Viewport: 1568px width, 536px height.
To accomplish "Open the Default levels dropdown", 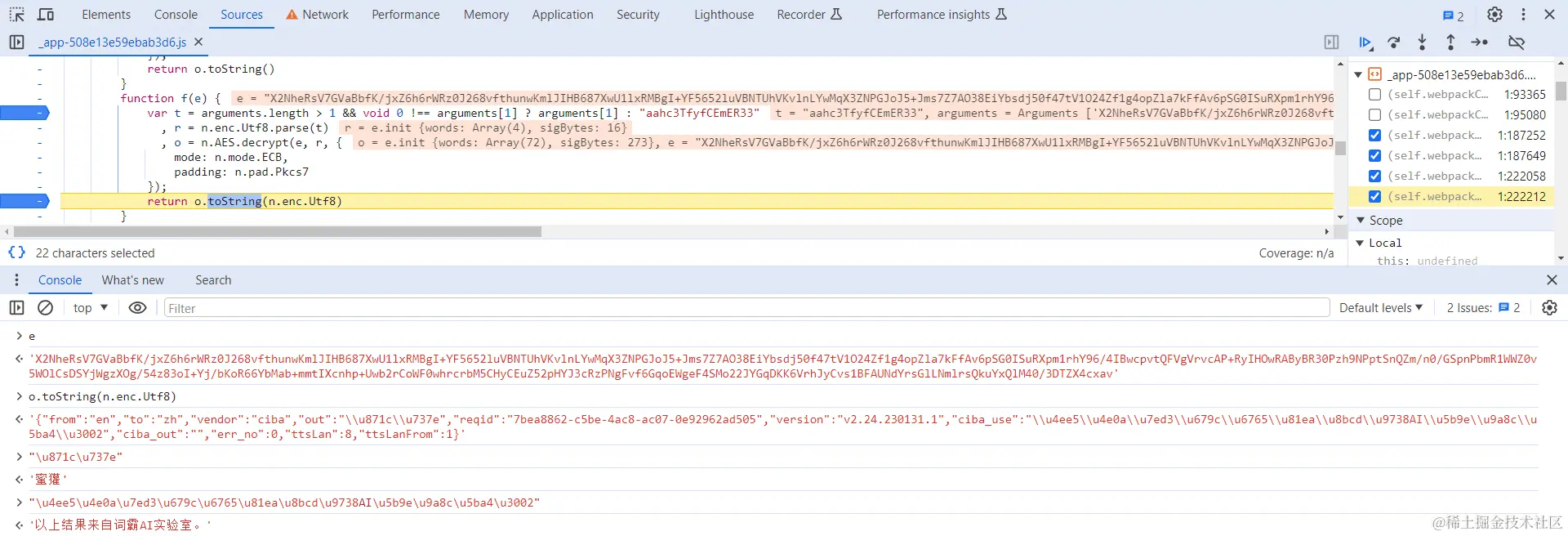I will [1381, 308].
